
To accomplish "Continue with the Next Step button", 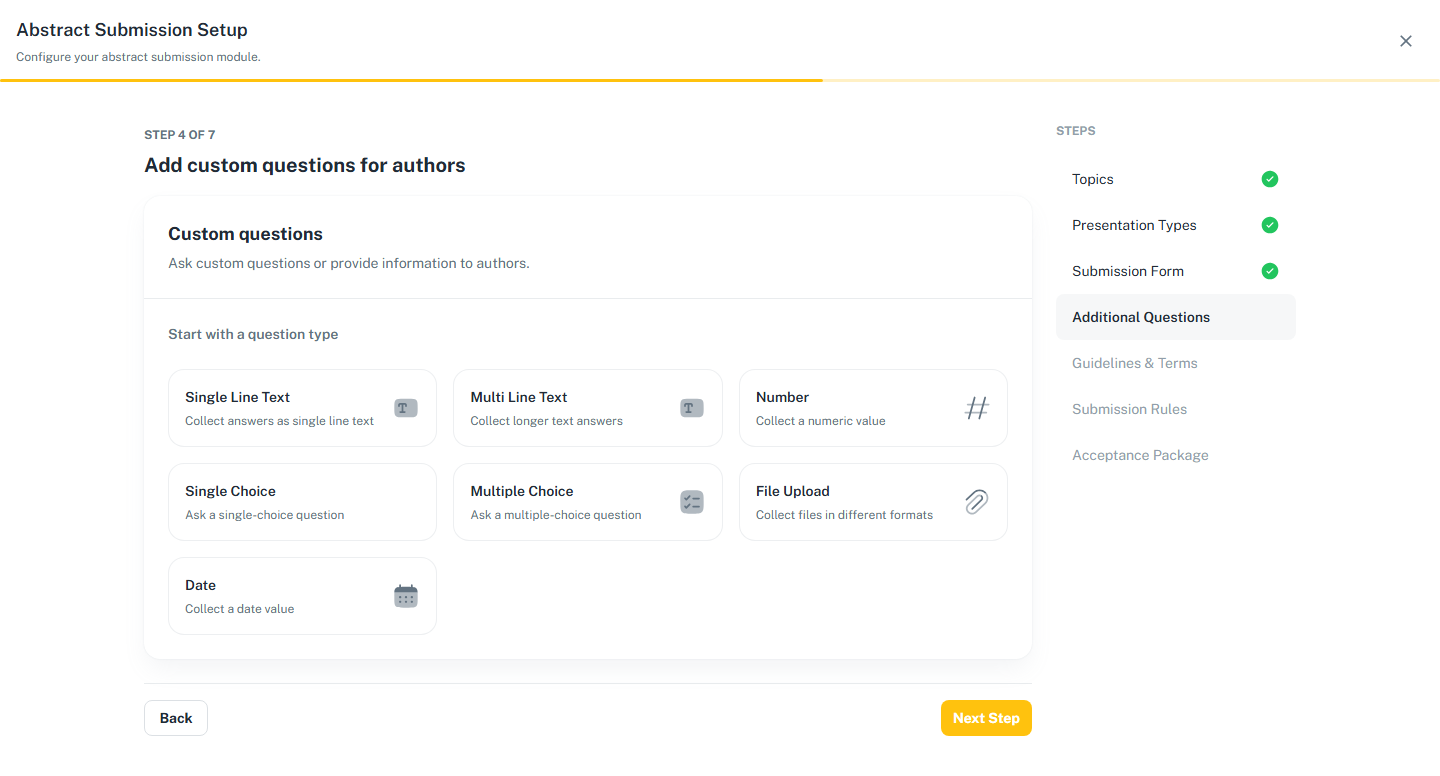I will coord(986,718).
